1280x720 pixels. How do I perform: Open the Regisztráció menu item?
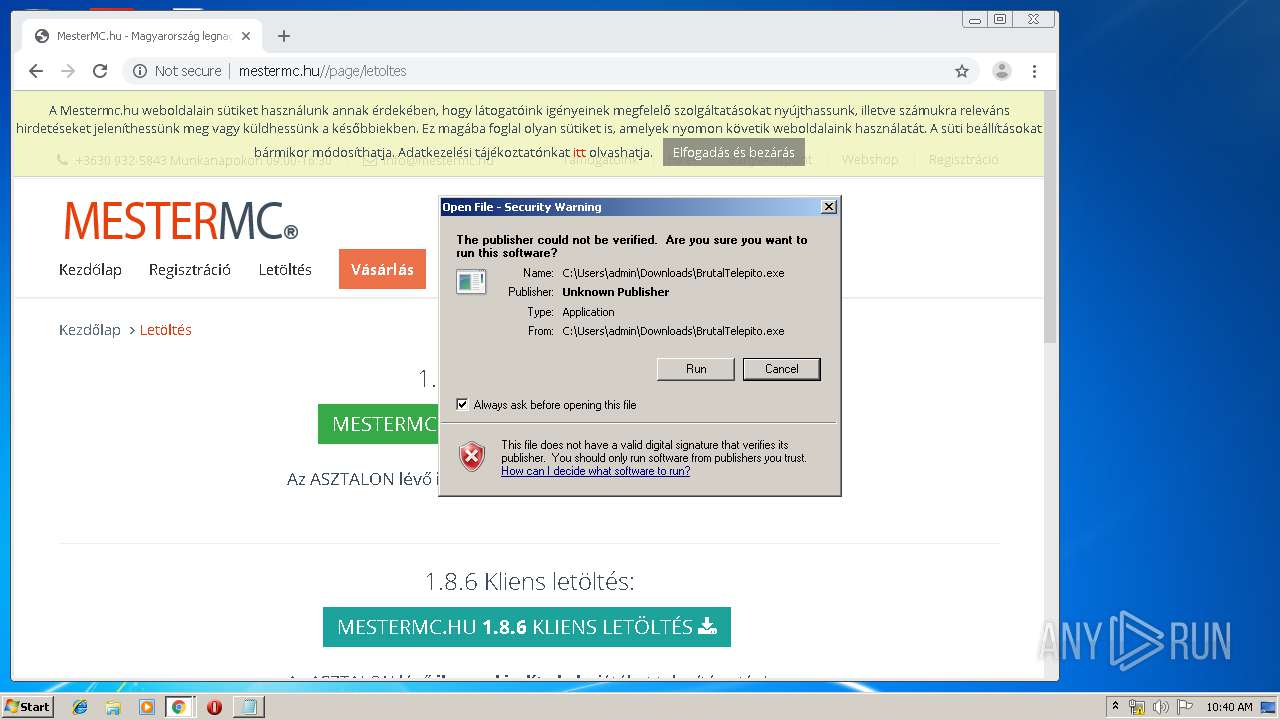pos(190,270)
